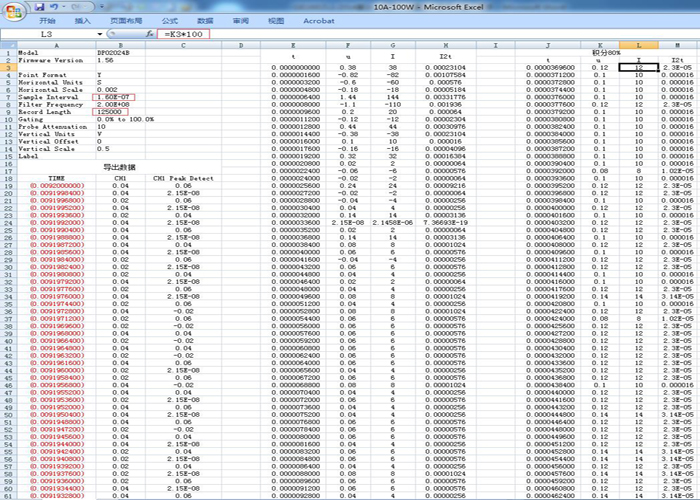The height and width of the screenshot is (500, 700).
Task: Select column J header
Action: pos(548,45)
